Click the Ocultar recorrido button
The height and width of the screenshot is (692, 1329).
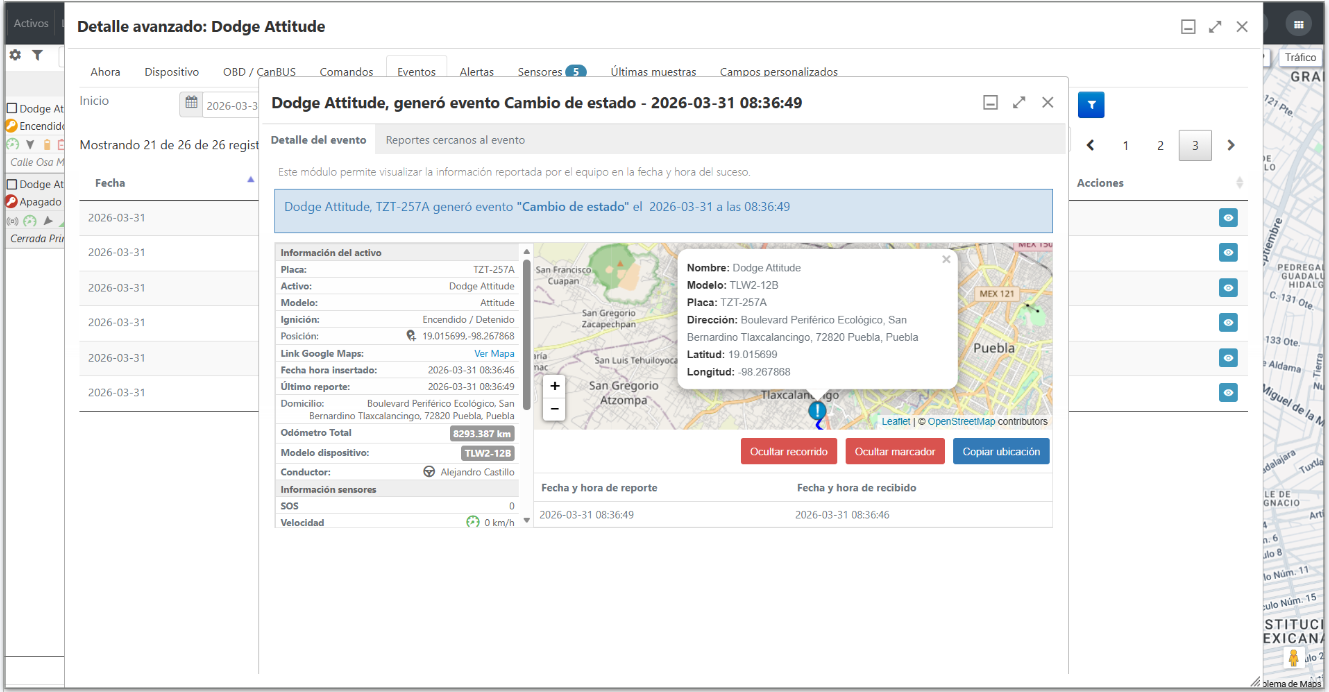point(790,451)
